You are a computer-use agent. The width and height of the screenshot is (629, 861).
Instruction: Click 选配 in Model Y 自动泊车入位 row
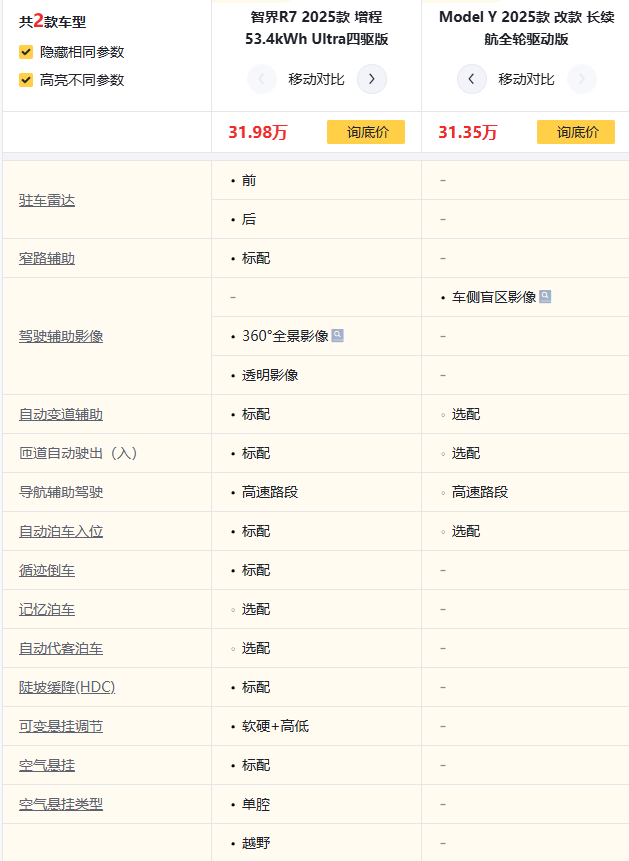pos(466,531)
